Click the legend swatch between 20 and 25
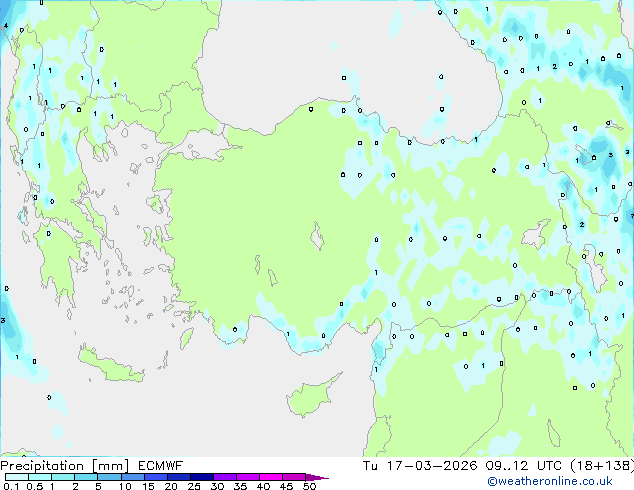The width and height of the screenshot is (634, 490). click(x=179, y=477)
